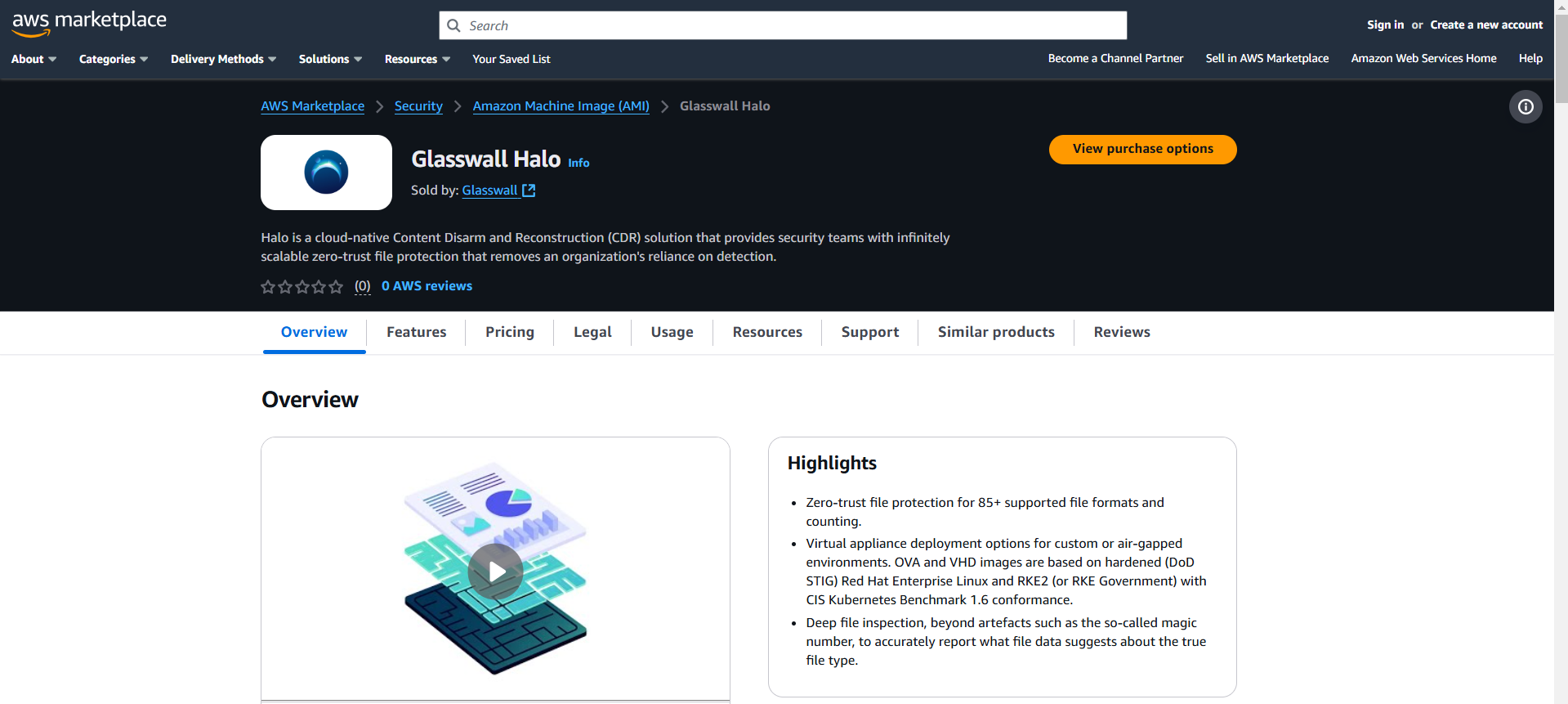Image resolution: width=1568 pixels, height=704 pixels.
Task: Open the Similar products tab
Action: pos(995,332)
